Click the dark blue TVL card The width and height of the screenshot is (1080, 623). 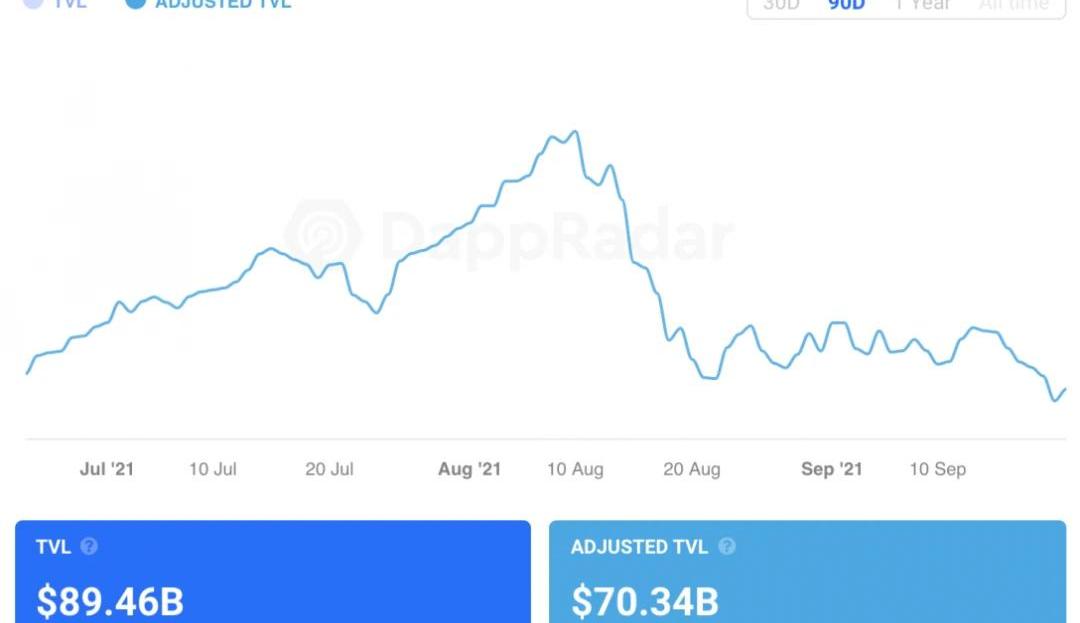272,571
